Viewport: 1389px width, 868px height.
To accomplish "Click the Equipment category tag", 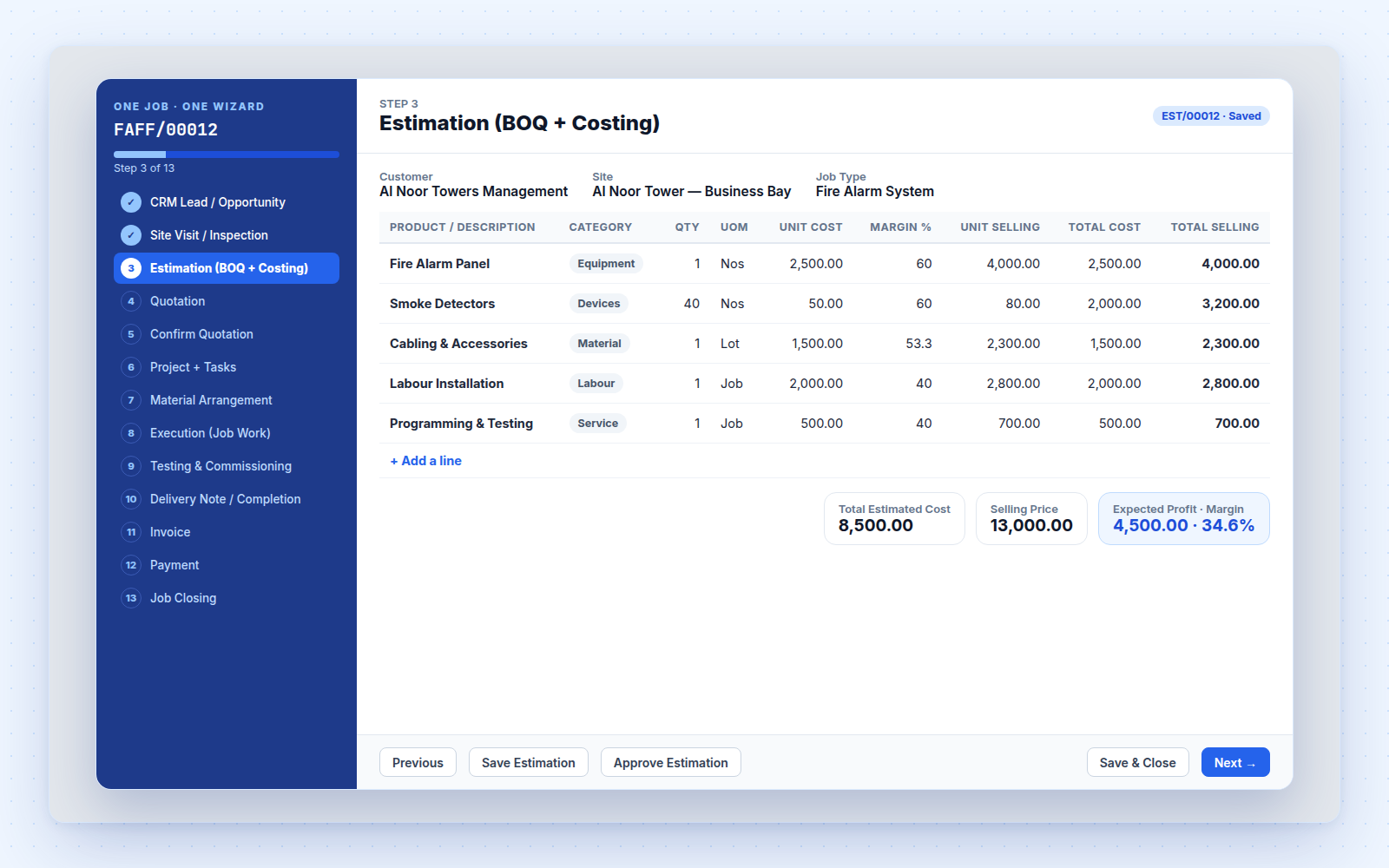I will (x=606, y=264).
